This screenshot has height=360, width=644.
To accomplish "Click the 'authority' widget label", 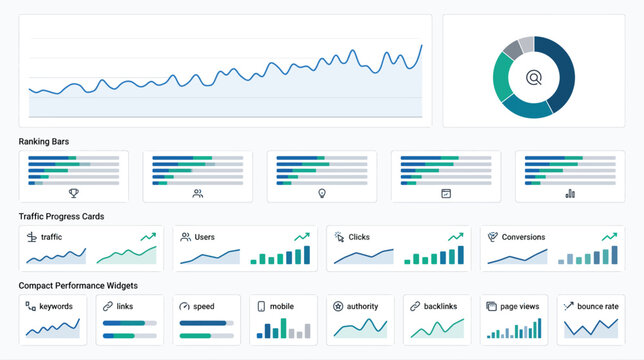I will pos(362,306).
